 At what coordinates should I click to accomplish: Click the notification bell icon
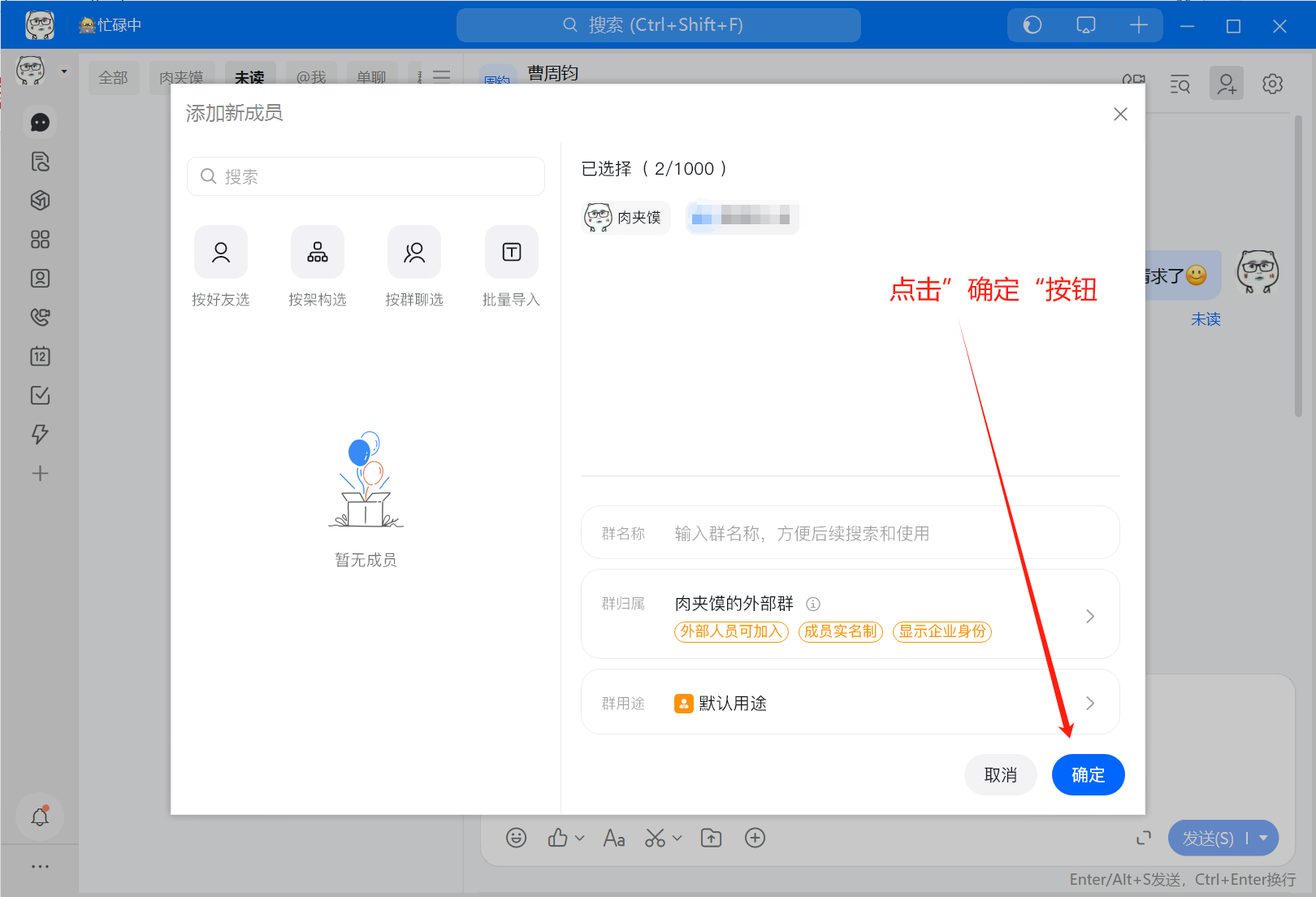(40, 817)
